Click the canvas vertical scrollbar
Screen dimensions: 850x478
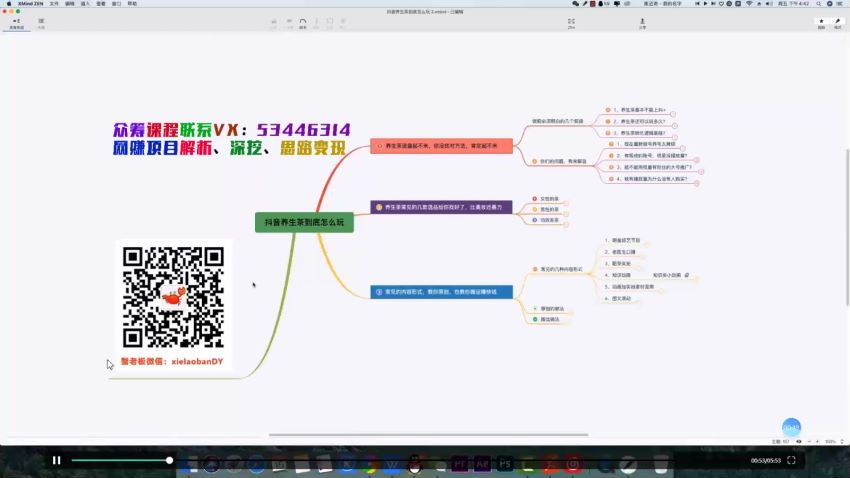point(847,227)
